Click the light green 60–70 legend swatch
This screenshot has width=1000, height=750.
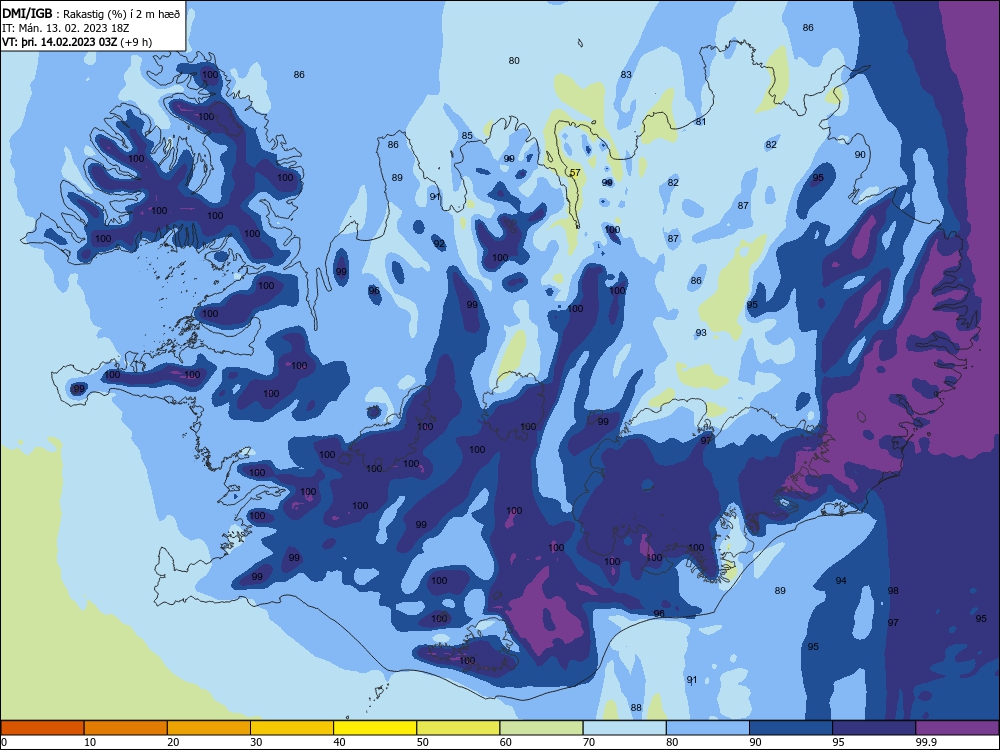point(541,728)
